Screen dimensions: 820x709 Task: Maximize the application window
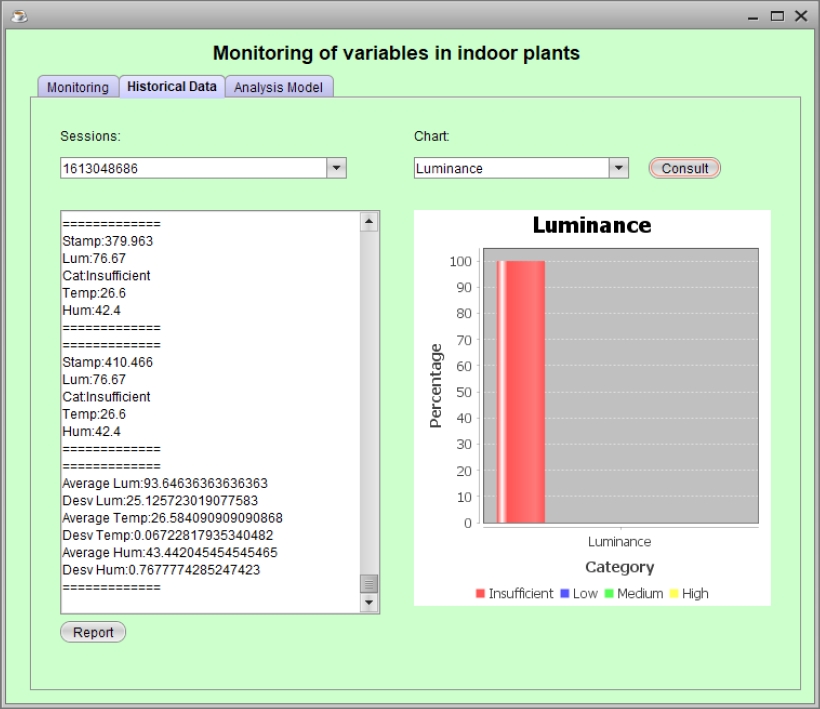(x=777, y=16)
